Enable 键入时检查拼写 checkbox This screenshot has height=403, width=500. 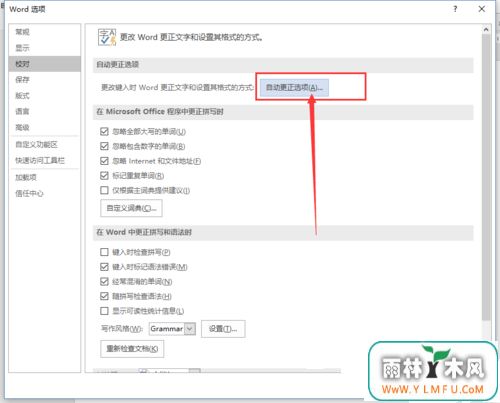[104, 252]
